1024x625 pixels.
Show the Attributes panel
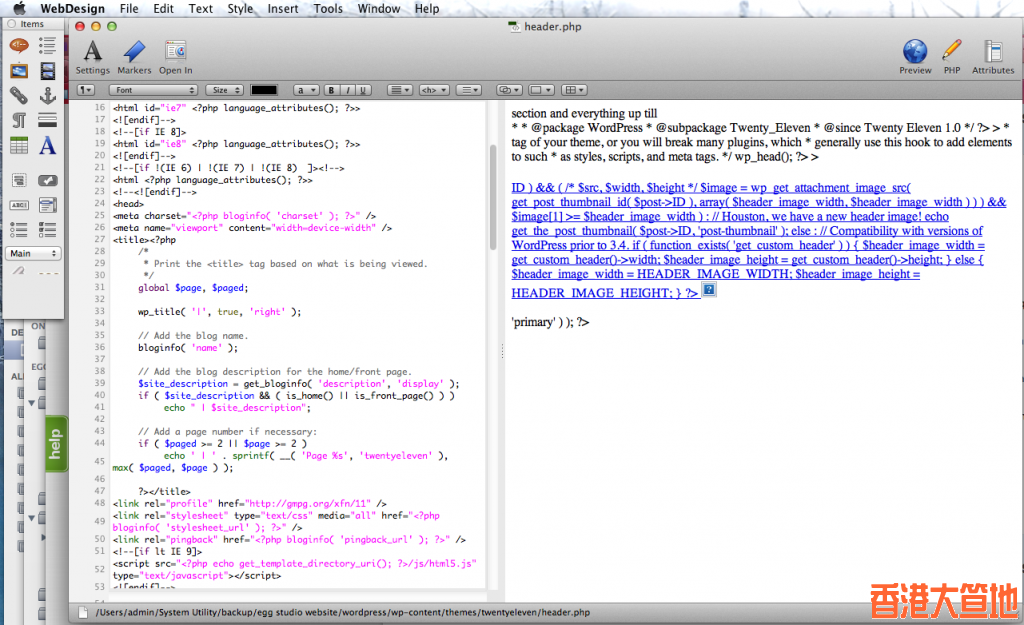(x=993, y=57)
